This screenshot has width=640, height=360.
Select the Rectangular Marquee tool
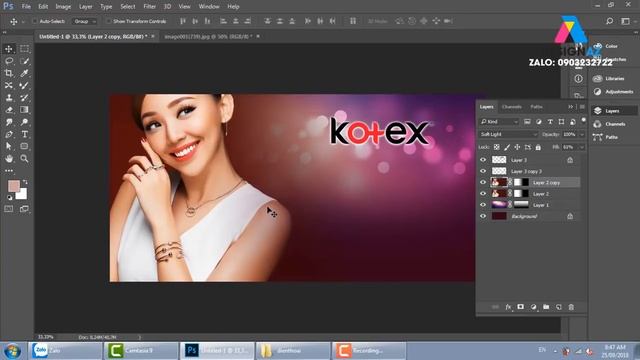(x=24, y=49)
